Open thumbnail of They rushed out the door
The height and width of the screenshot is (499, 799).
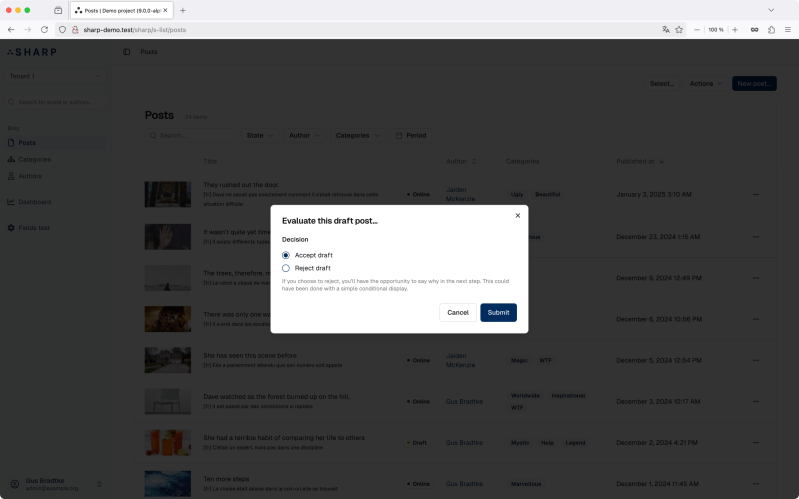pos(168,194)
